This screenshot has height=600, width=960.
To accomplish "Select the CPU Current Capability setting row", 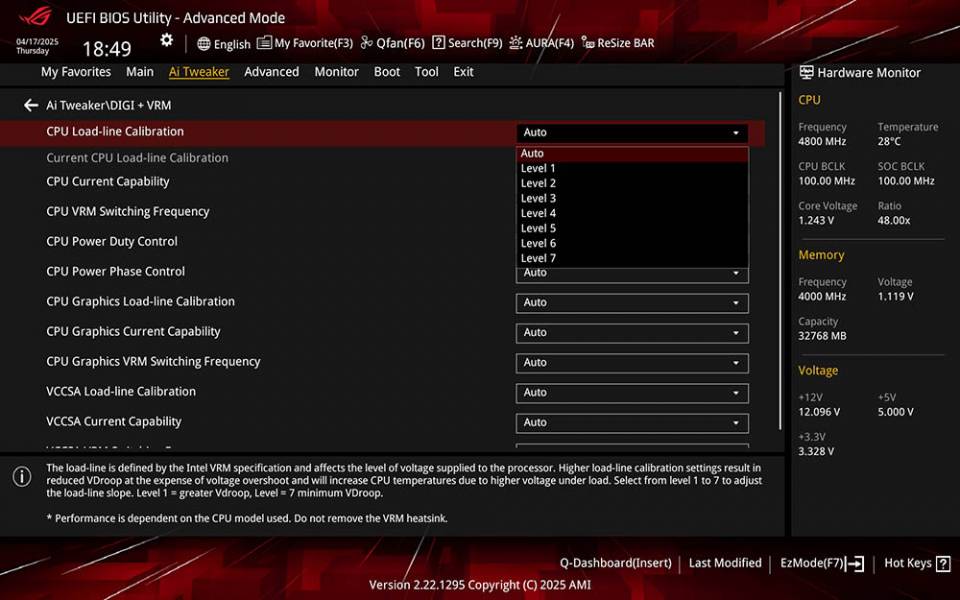I will [x=108, y=181].
